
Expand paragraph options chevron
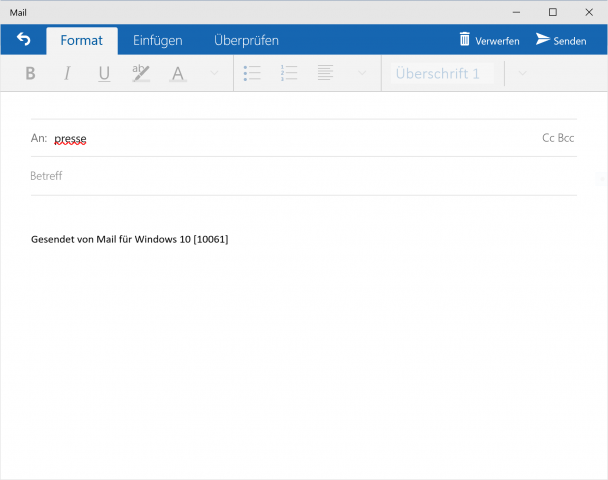[362, 73]
